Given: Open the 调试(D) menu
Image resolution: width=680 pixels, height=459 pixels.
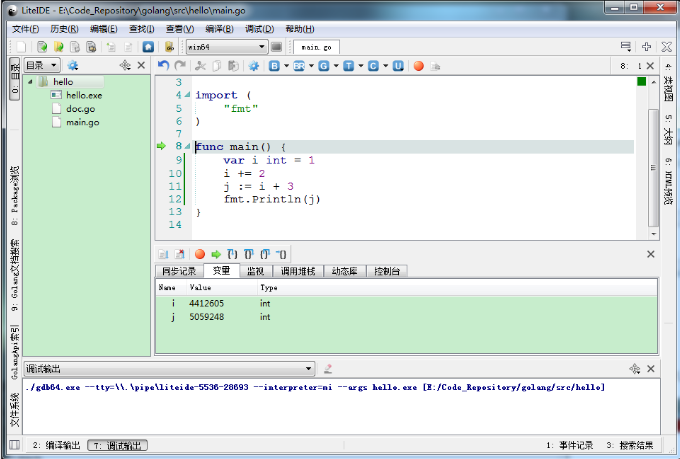Looking at the screenshot, I should (259, 29).
